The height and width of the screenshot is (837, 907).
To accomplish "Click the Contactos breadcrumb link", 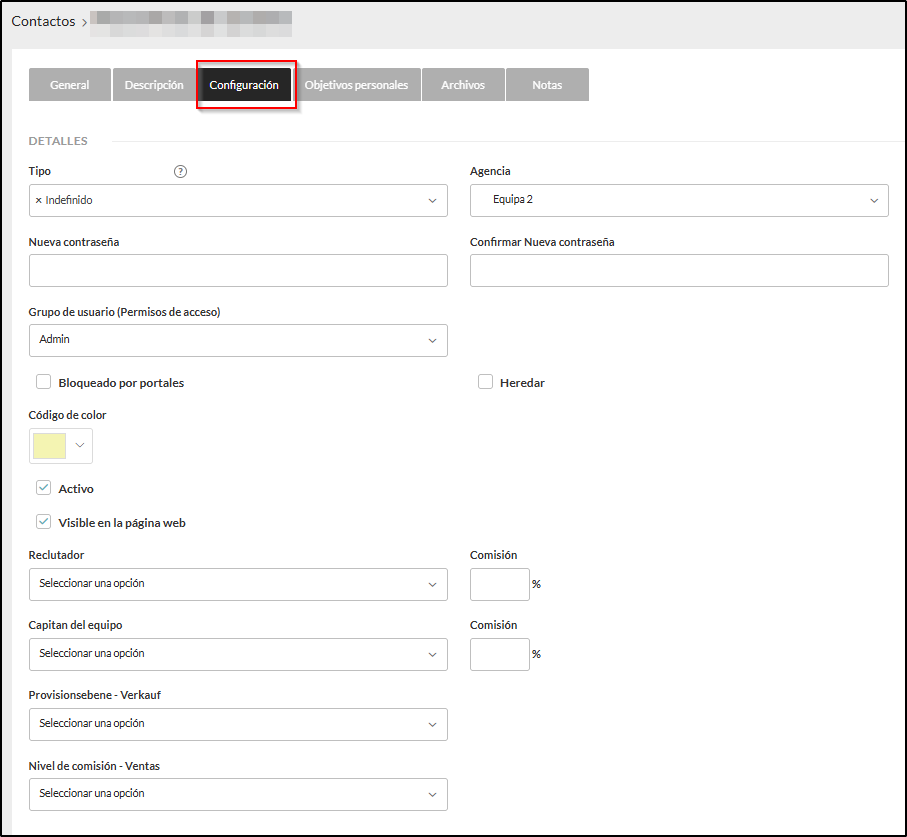I will point(43,21).
